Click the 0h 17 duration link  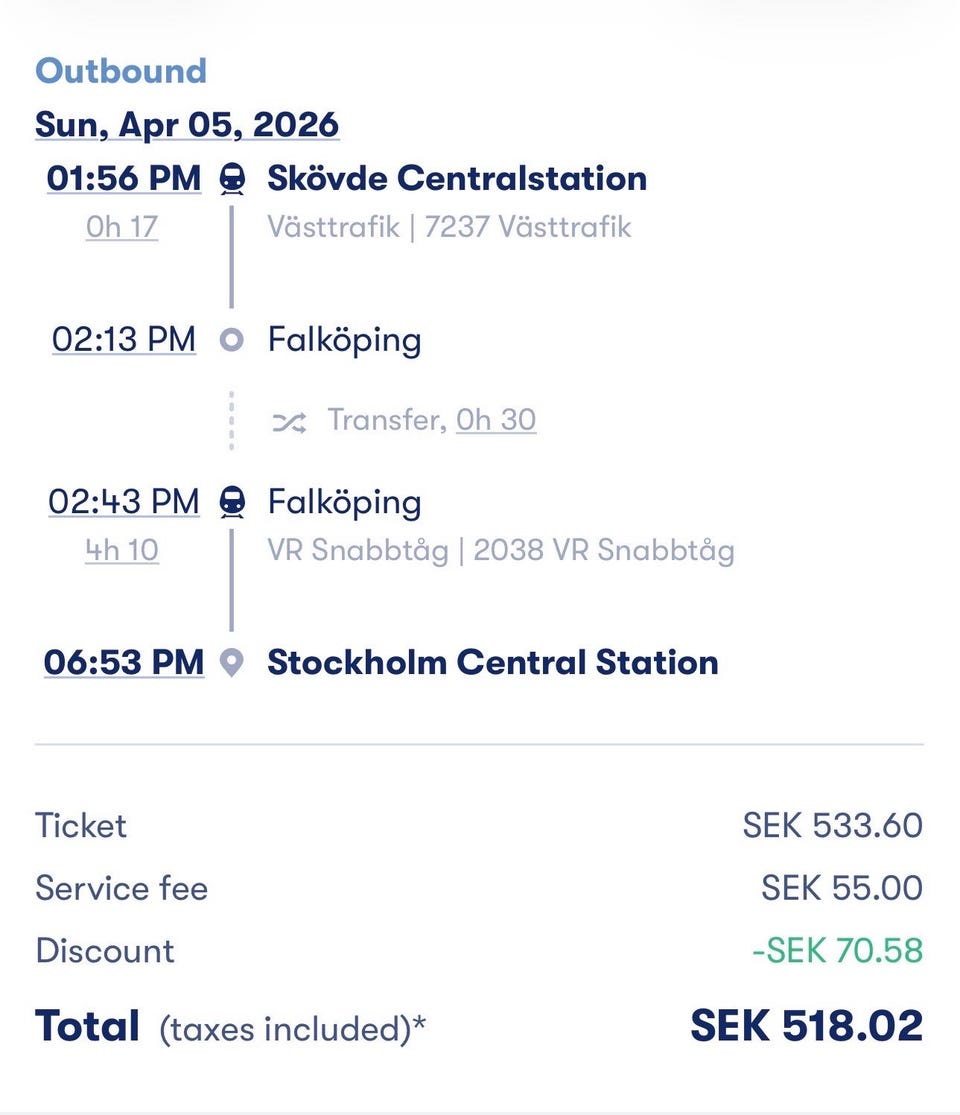click(122, 227)
